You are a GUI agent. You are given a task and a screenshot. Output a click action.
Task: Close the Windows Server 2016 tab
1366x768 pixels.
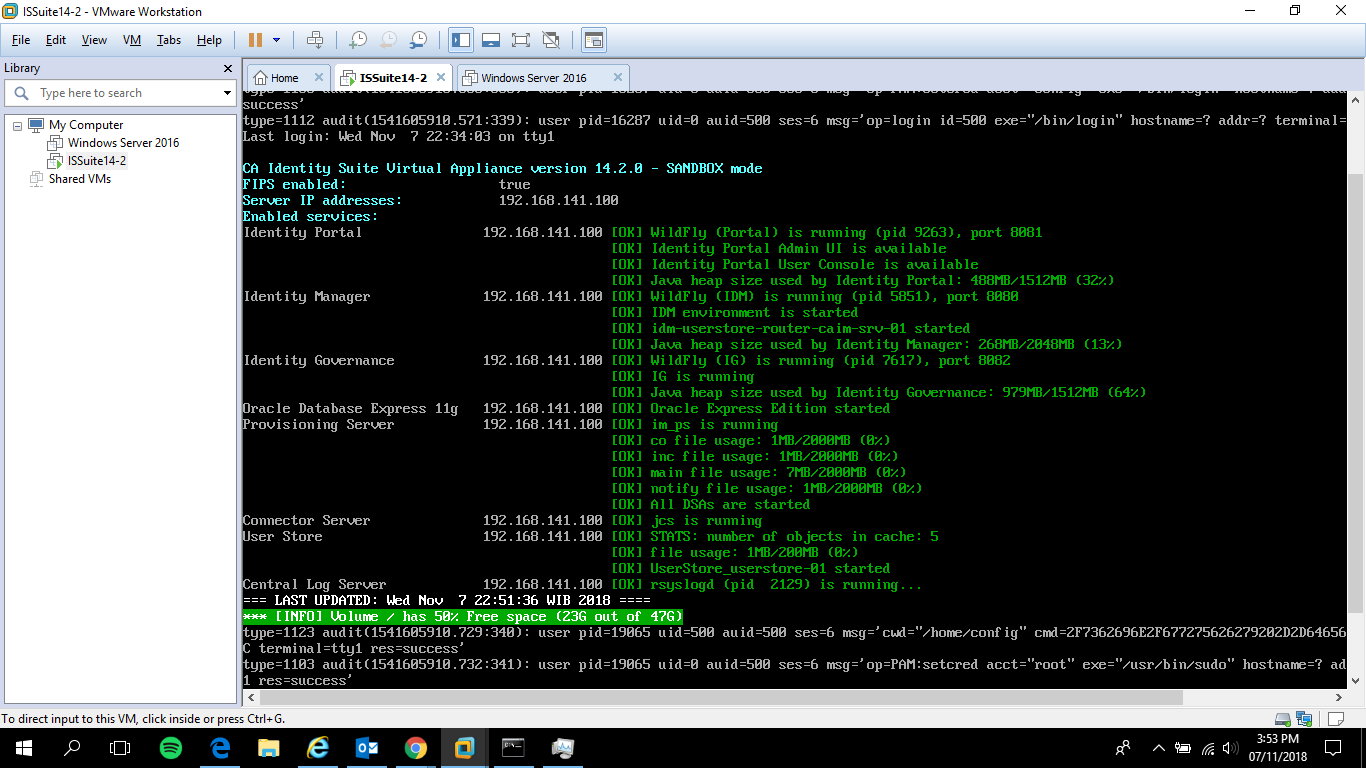[618, 77]
